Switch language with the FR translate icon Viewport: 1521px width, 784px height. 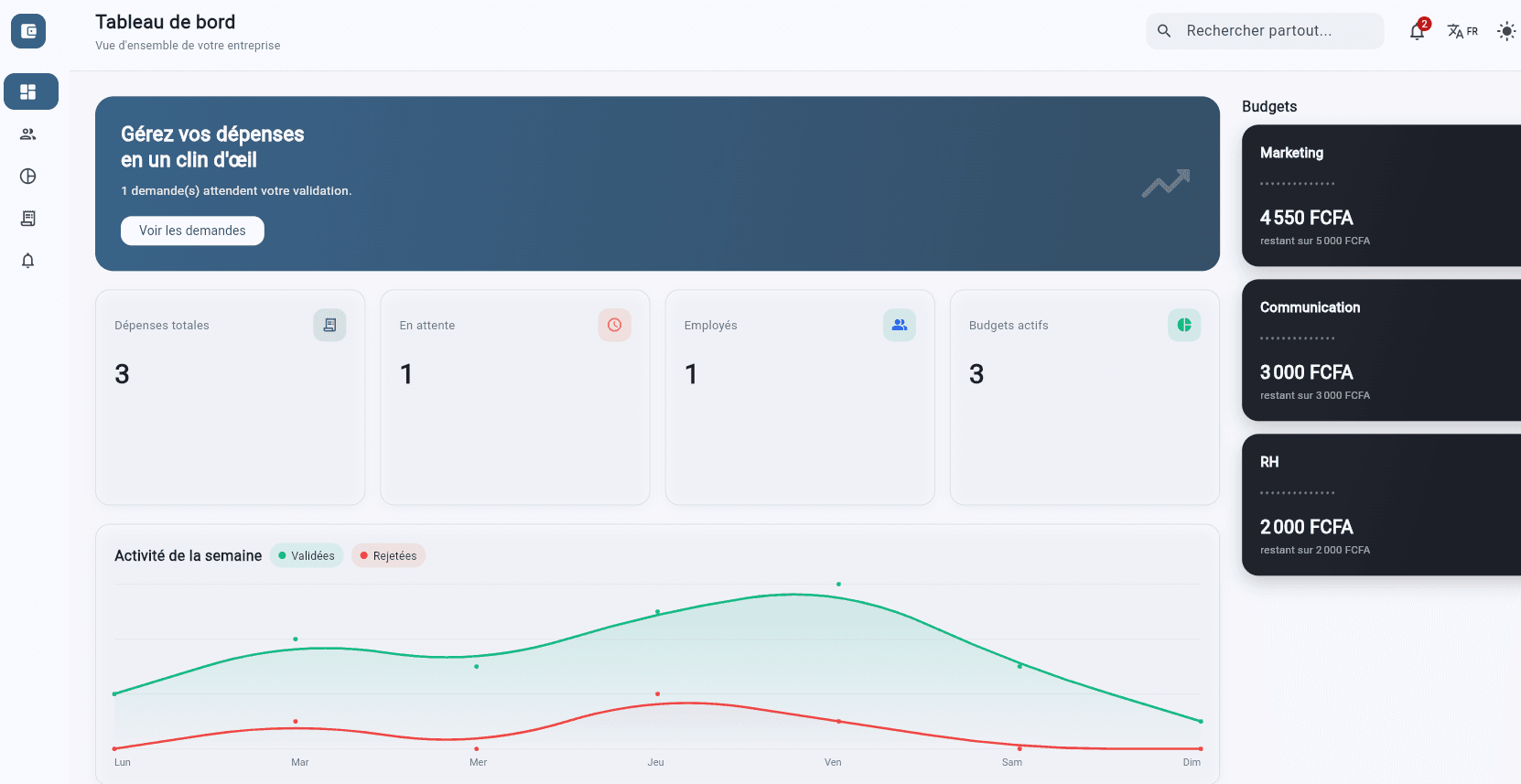pos(1462,31)
